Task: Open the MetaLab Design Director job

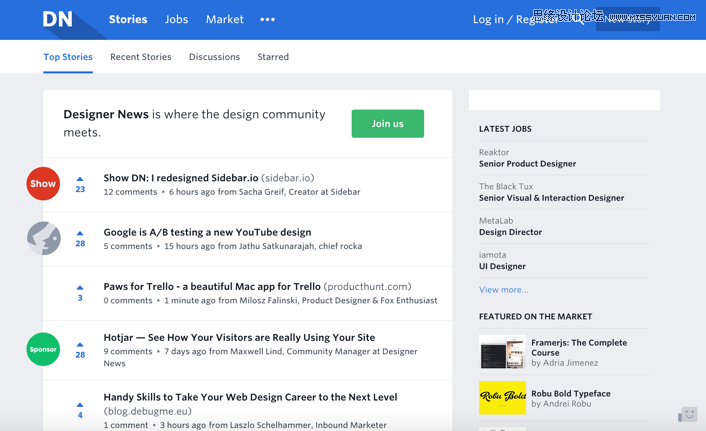Action: tap(510, 232)
